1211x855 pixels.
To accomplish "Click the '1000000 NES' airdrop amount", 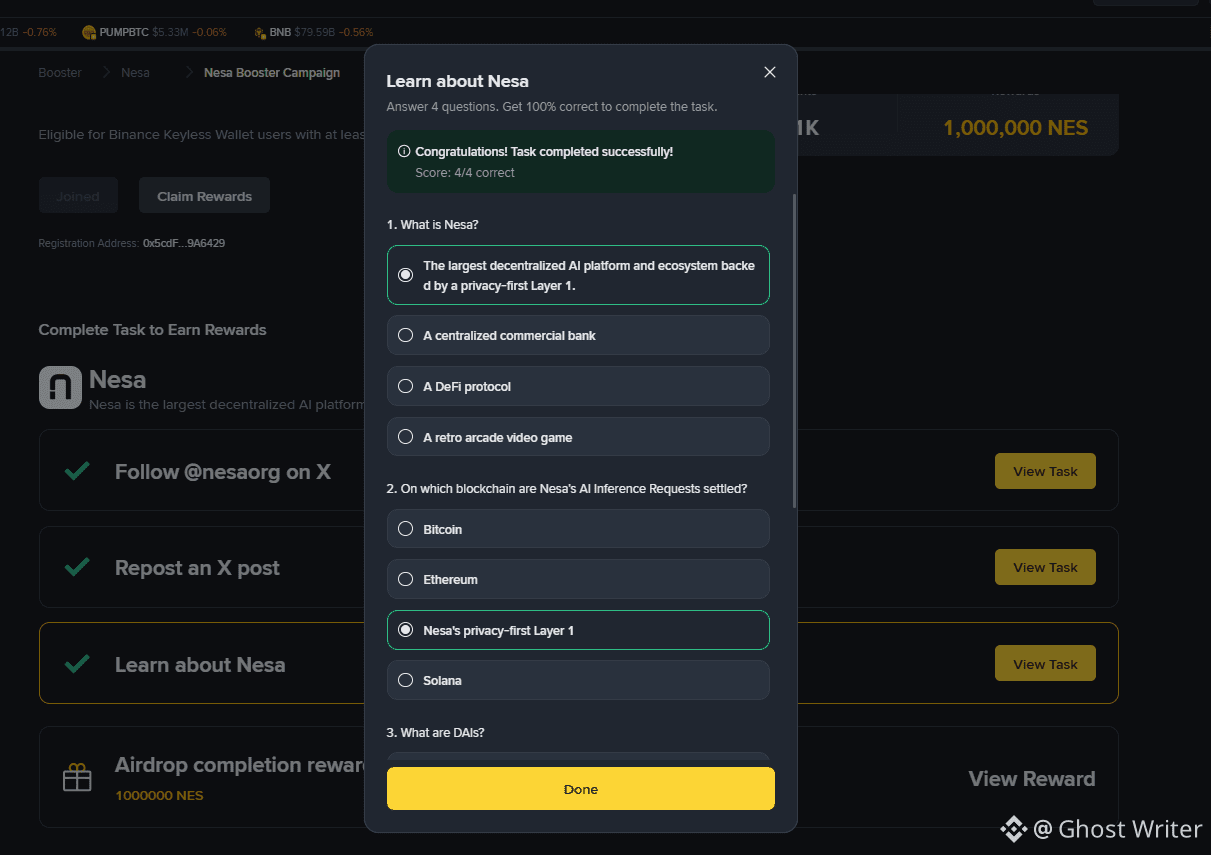I will click(160, 796).
